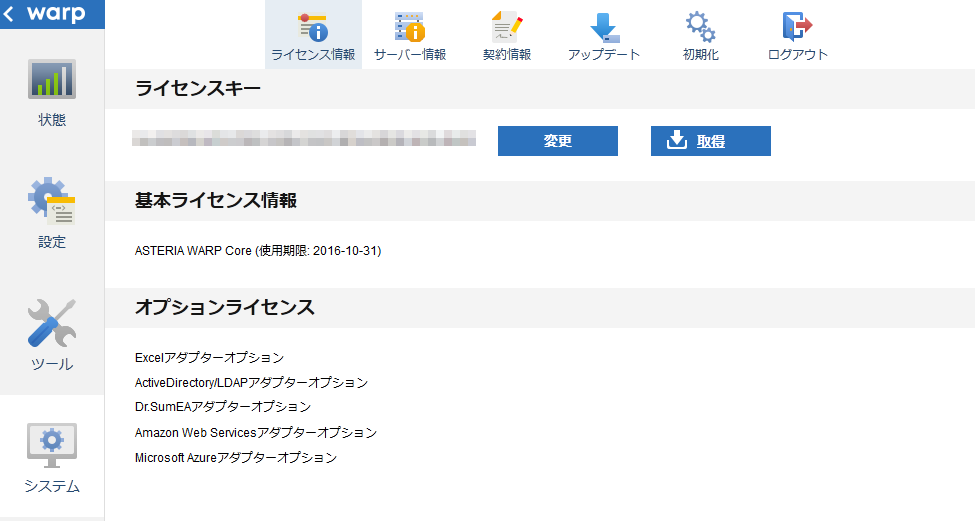Click the ActiveDirectory/LDAPアダプターオプション entry

coord(251,382)
